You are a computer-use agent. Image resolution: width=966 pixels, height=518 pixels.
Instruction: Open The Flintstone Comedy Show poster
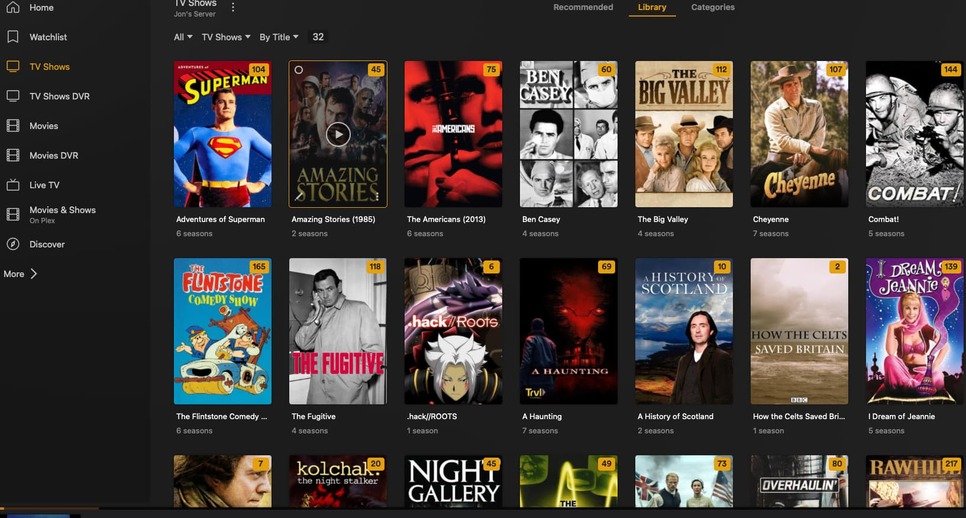[x=222, y=331]
